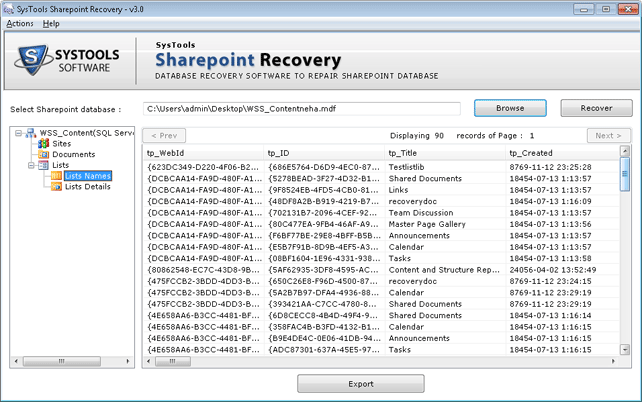
Task: Click the tp_Title column header
Action: (x=445, y=153)
